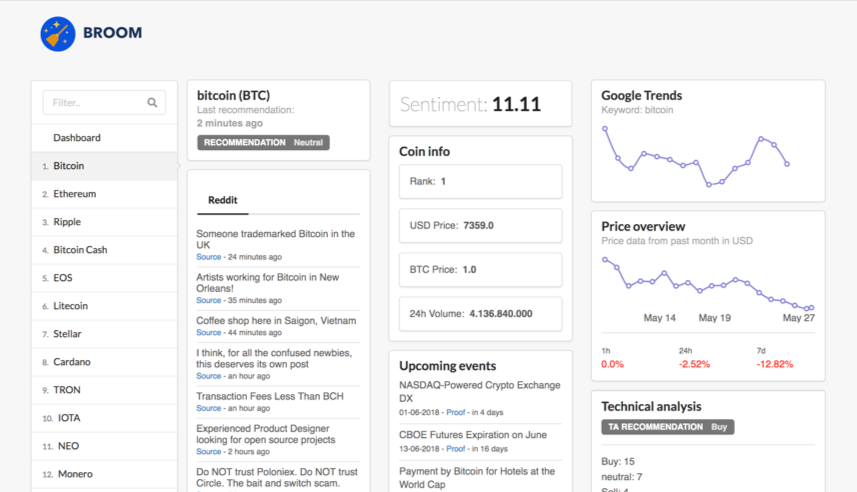Select TRON in the coin list

[104, 390]
